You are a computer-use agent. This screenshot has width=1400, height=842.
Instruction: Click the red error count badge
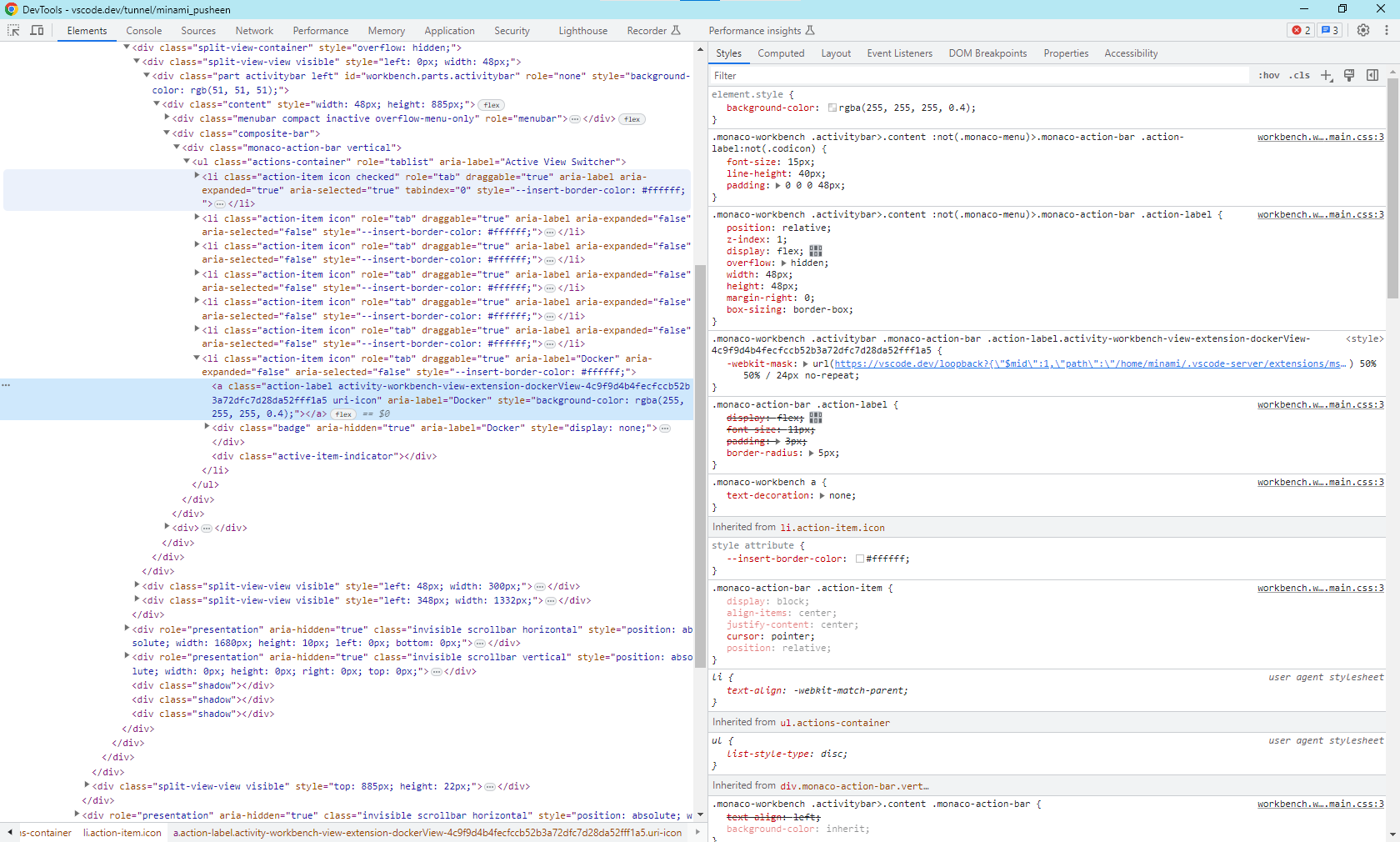click(x=1299, y=30)
